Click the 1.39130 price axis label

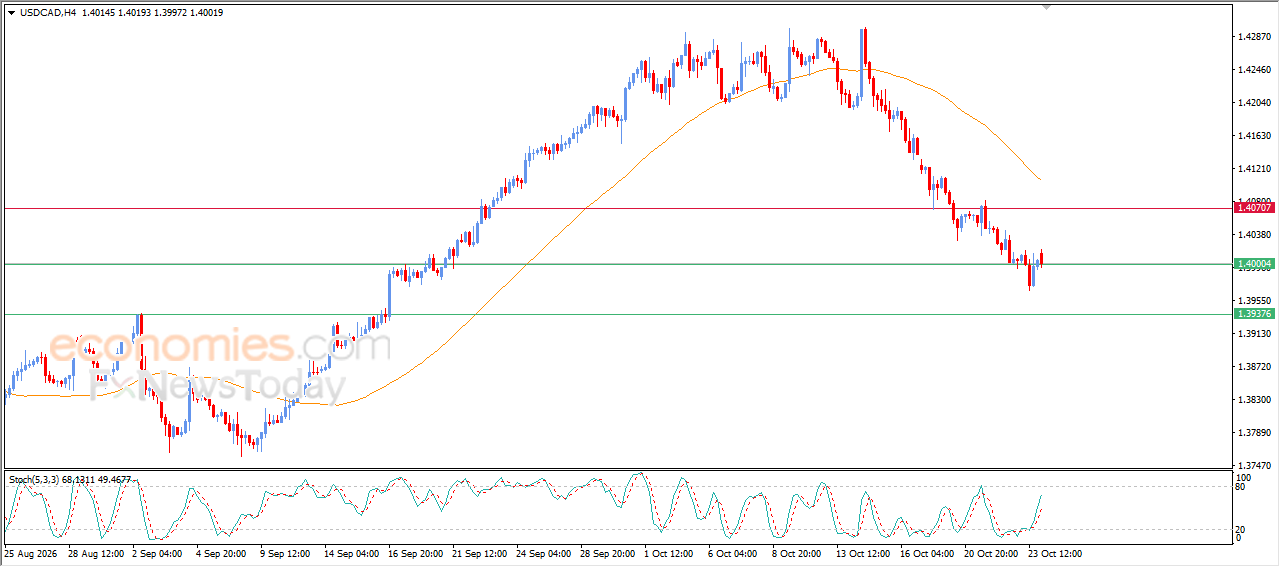[x=1254, y=334]
